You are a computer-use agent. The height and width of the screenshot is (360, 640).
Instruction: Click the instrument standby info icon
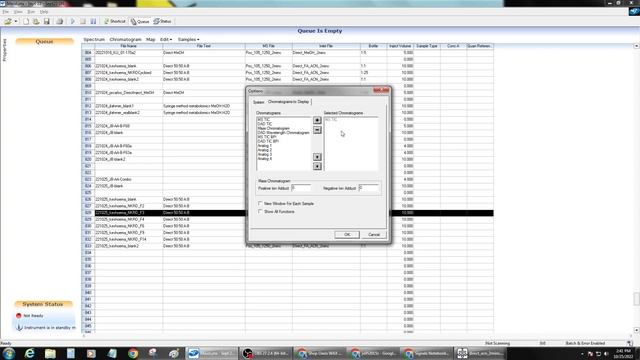[x=19, y=327]
